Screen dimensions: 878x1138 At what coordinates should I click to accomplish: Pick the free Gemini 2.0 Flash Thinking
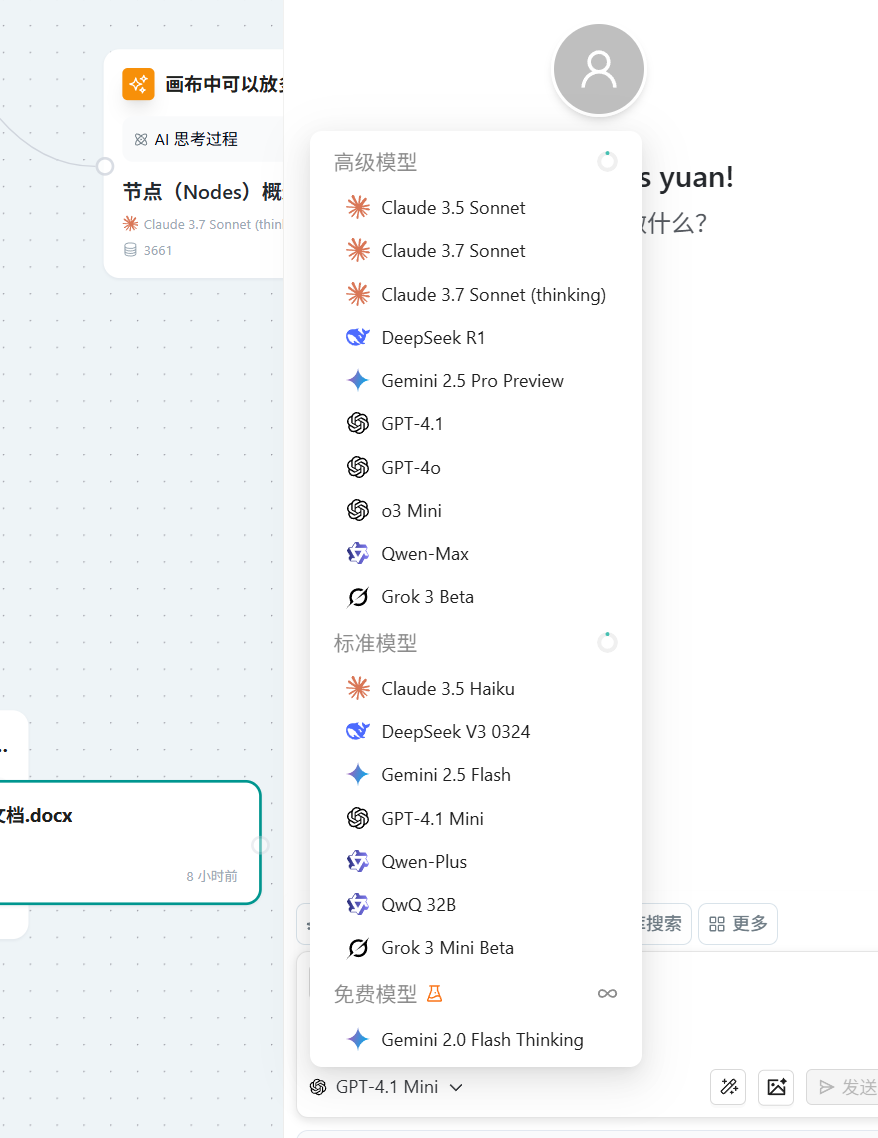click(x=482, y=1040)
